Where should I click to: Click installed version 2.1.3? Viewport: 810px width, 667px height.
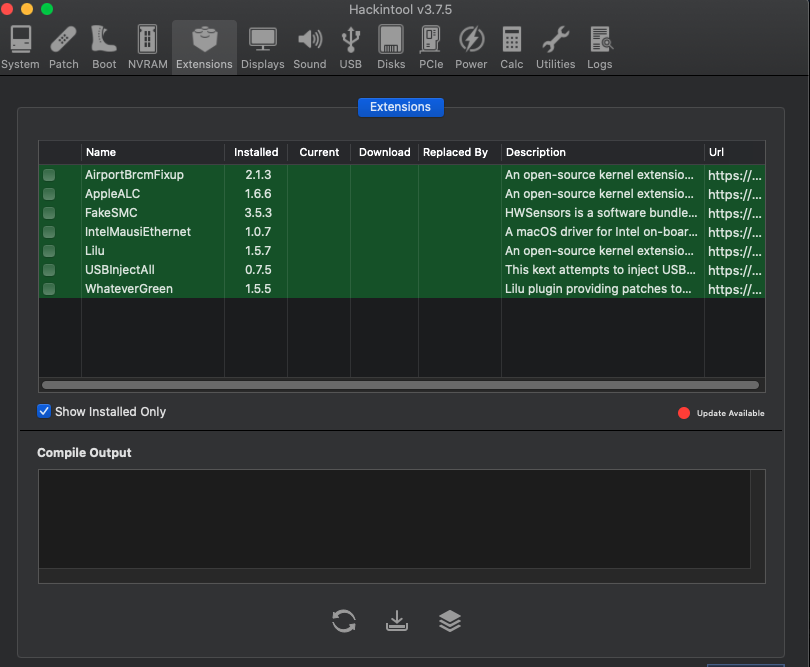(258, 175)
